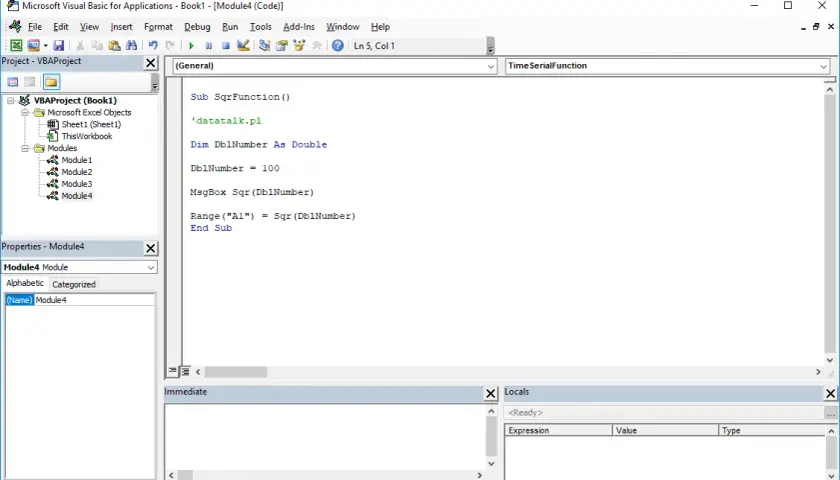The height and width of the screenshot is (480, 840).
Task: Open Find with the binoculars icon
Action: point(131,46)
